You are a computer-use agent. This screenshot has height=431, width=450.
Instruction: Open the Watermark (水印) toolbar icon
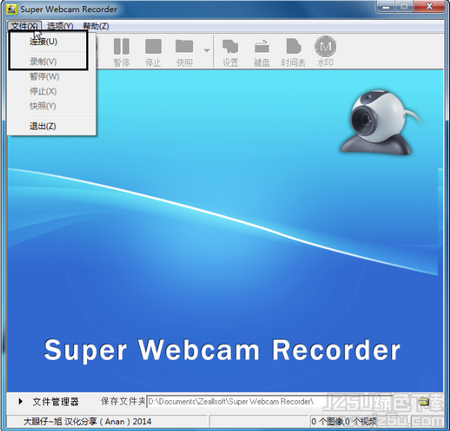point(325,52)
